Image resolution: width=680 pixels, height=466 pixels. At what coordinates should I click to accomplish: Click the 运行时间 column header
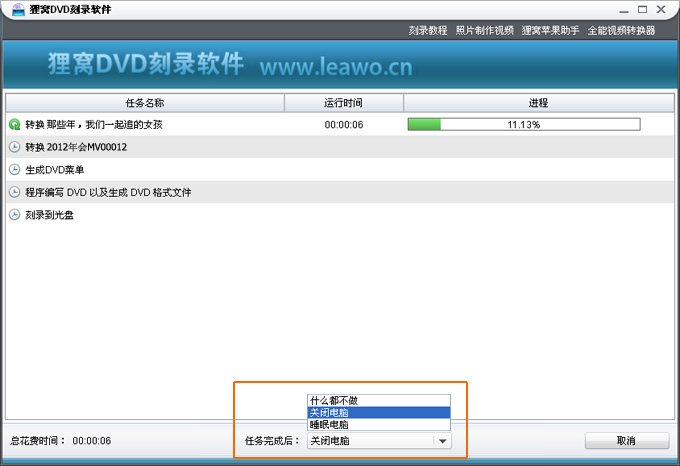[343, 103]
